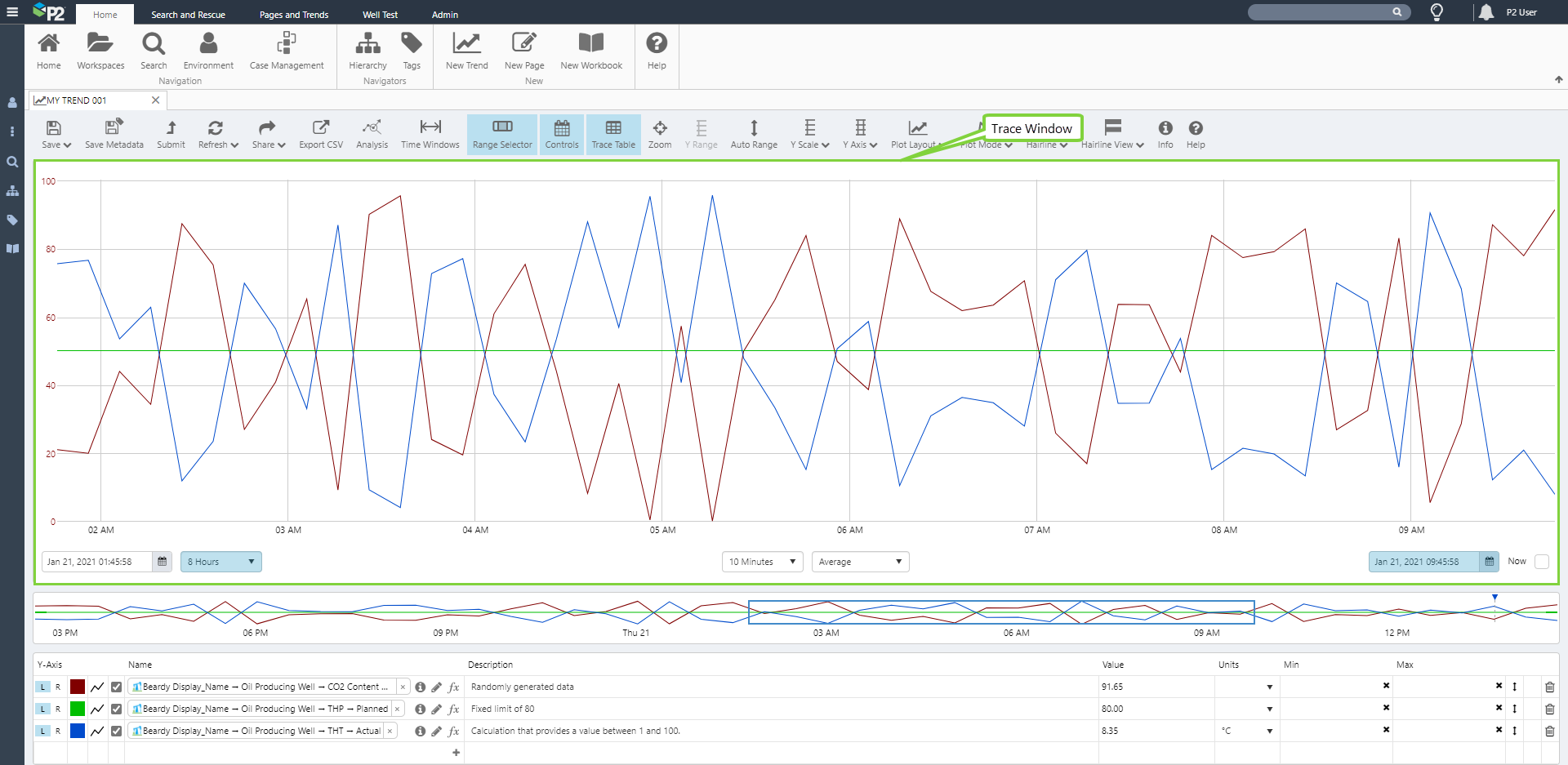Open the 8 Hours period dropdown
Viewport: 1568px width, 765px height.
click(x=220, y=562)
